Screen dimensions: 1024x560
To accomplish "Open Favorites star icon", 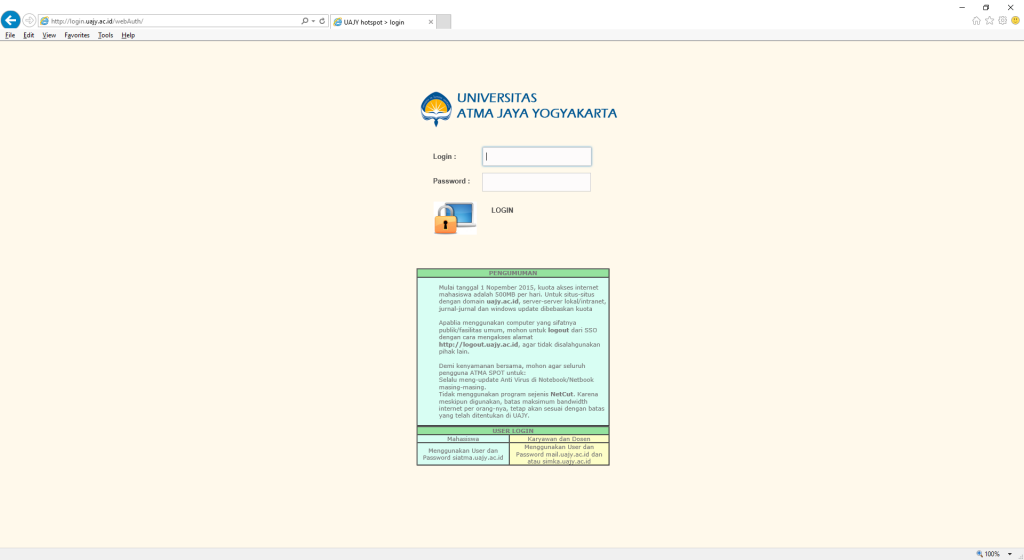I will click(989, 20).
